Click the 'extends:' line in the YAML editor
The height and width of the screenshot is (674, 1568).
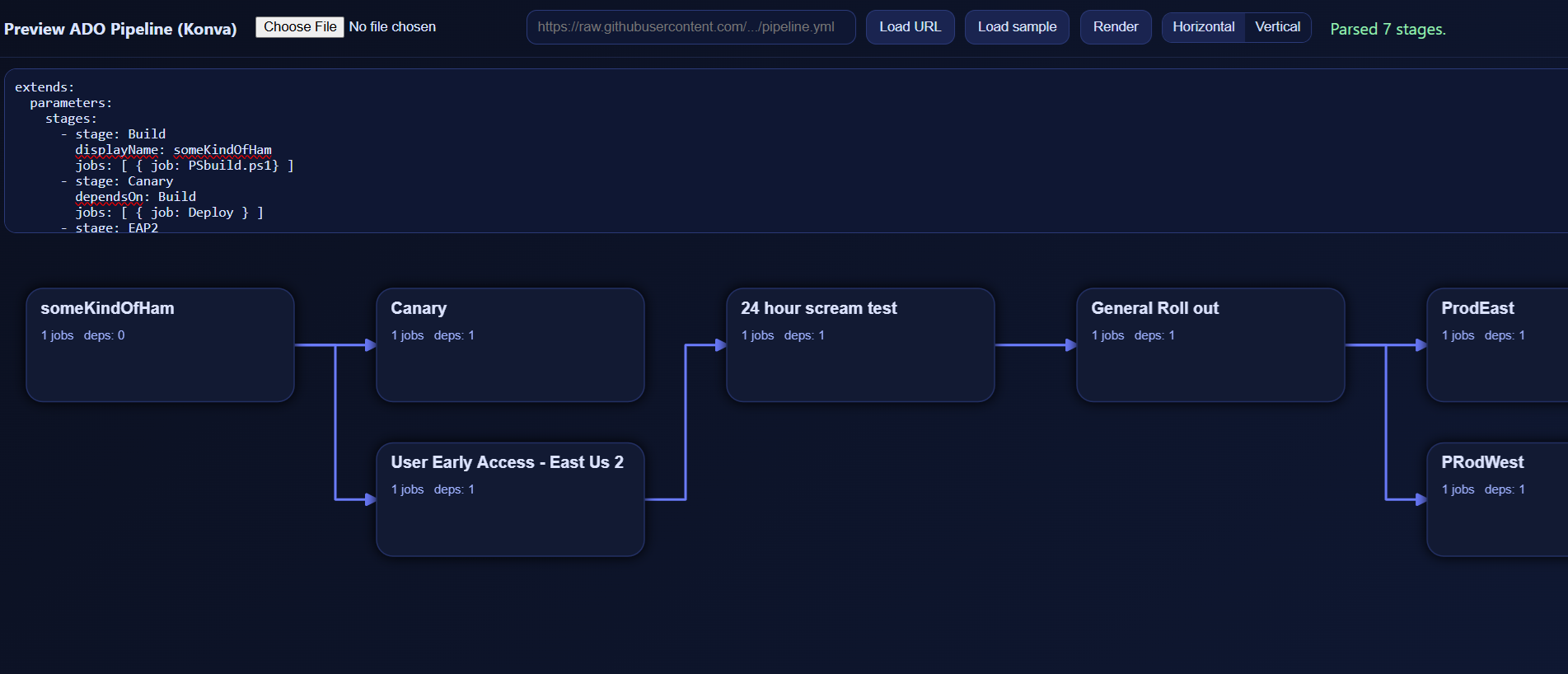(x=44, y=87)
